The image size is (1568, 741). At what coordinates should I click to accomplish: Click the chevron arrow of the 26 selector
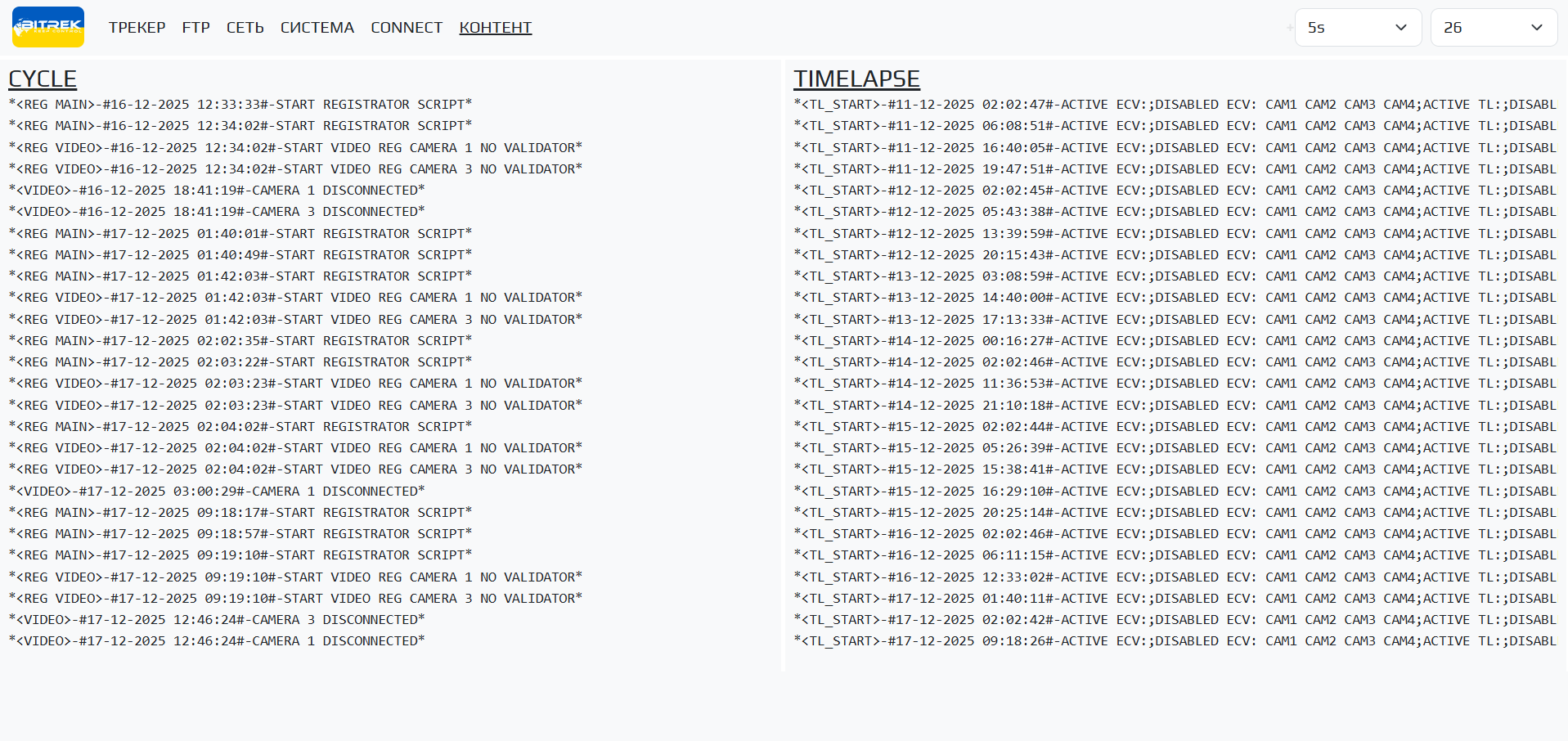tap(1537, 28)
